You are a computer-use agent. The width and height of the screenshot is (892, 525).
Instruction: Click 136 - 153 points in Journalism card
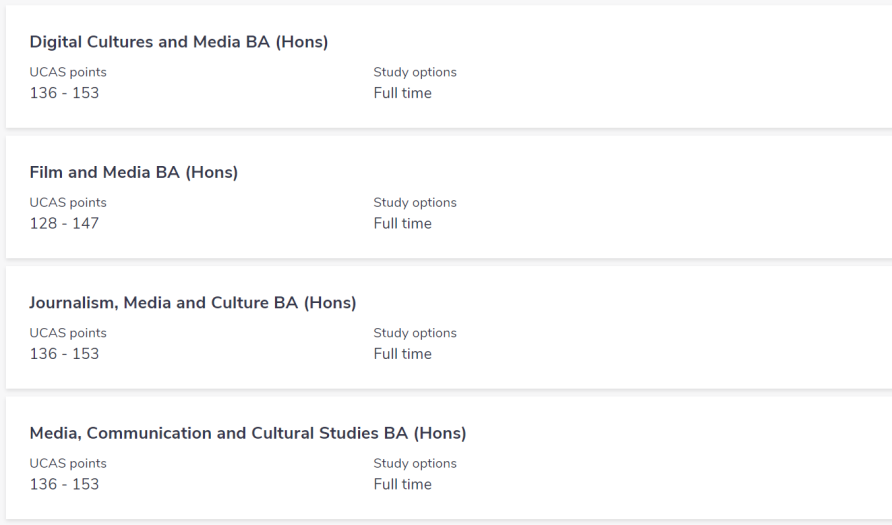tap(64, 354)
